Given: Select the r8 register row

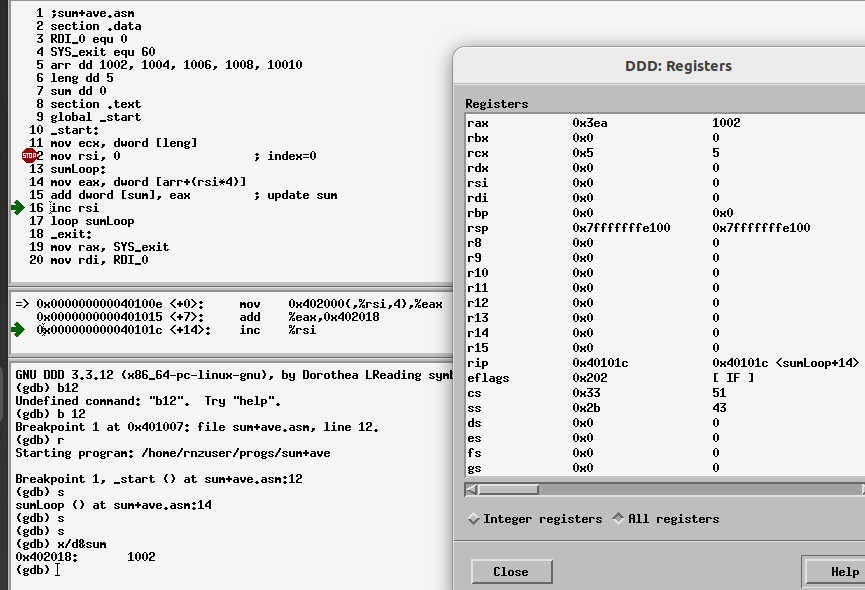Looking at the screenshot, I should point(665,243).
